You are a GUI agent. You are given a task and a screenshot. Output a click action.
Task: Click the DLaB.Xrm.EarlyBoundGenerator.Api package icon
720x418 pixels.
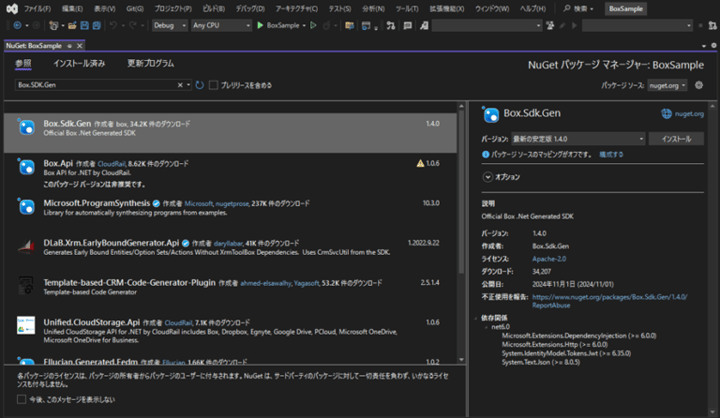pos(28,246)
